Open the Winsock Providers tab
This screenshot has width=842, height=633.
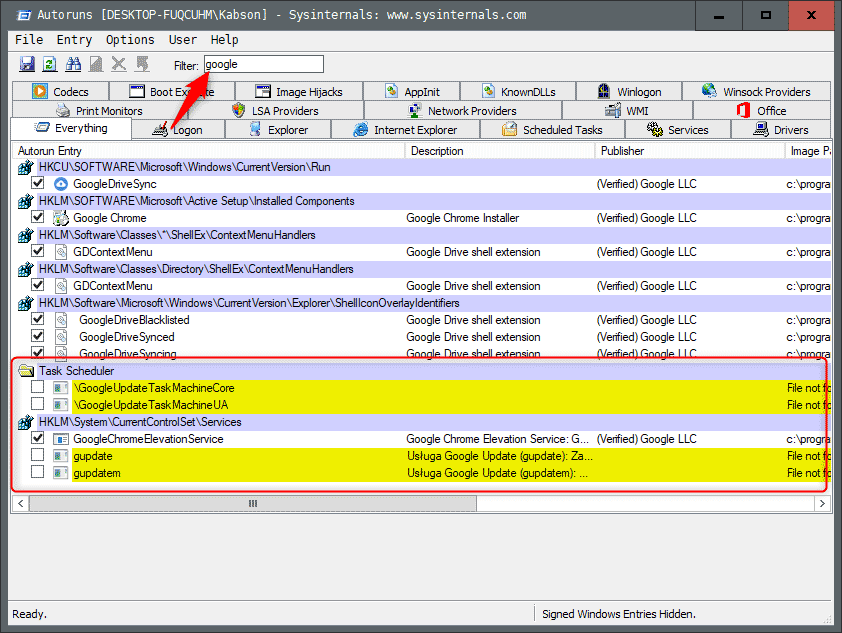pos(756,92)
